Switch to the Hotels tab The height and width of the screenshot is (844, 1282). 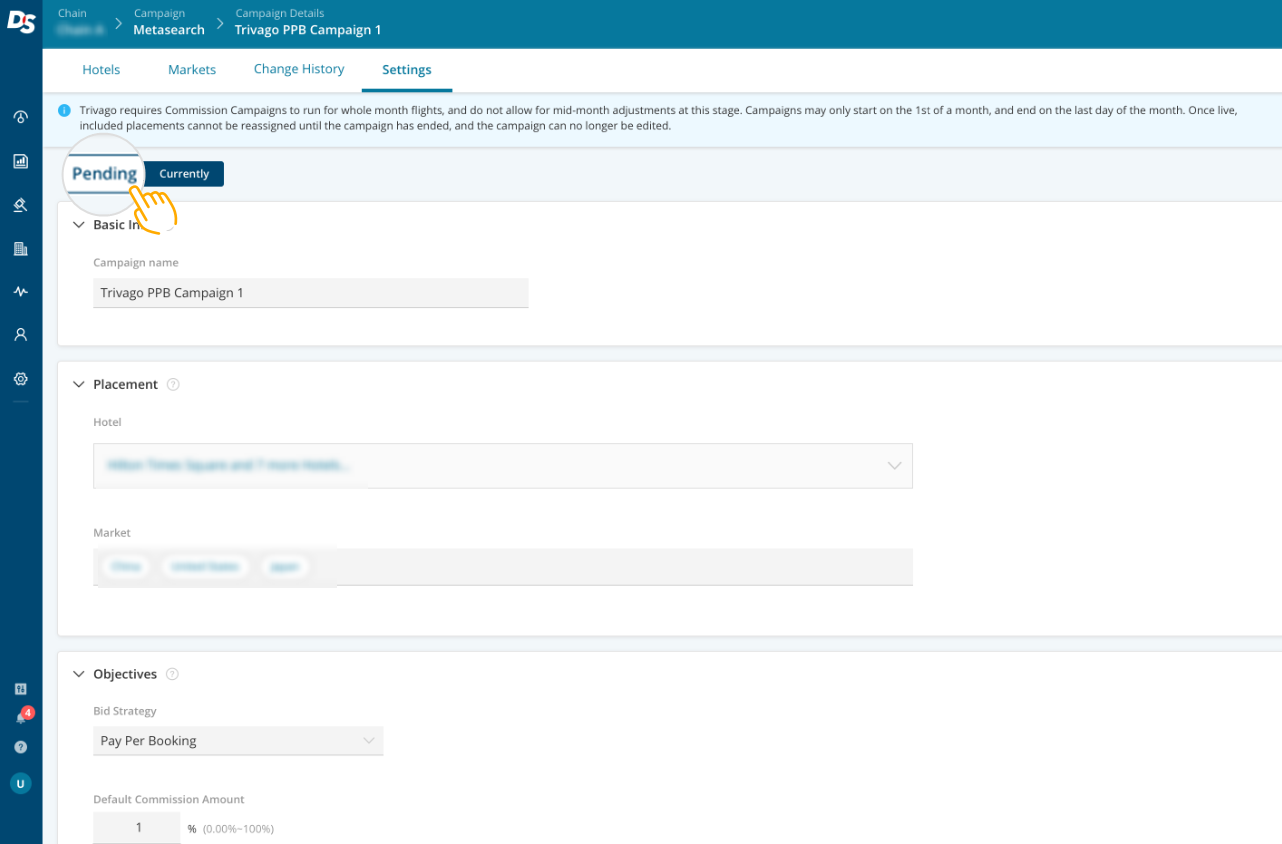101,70
